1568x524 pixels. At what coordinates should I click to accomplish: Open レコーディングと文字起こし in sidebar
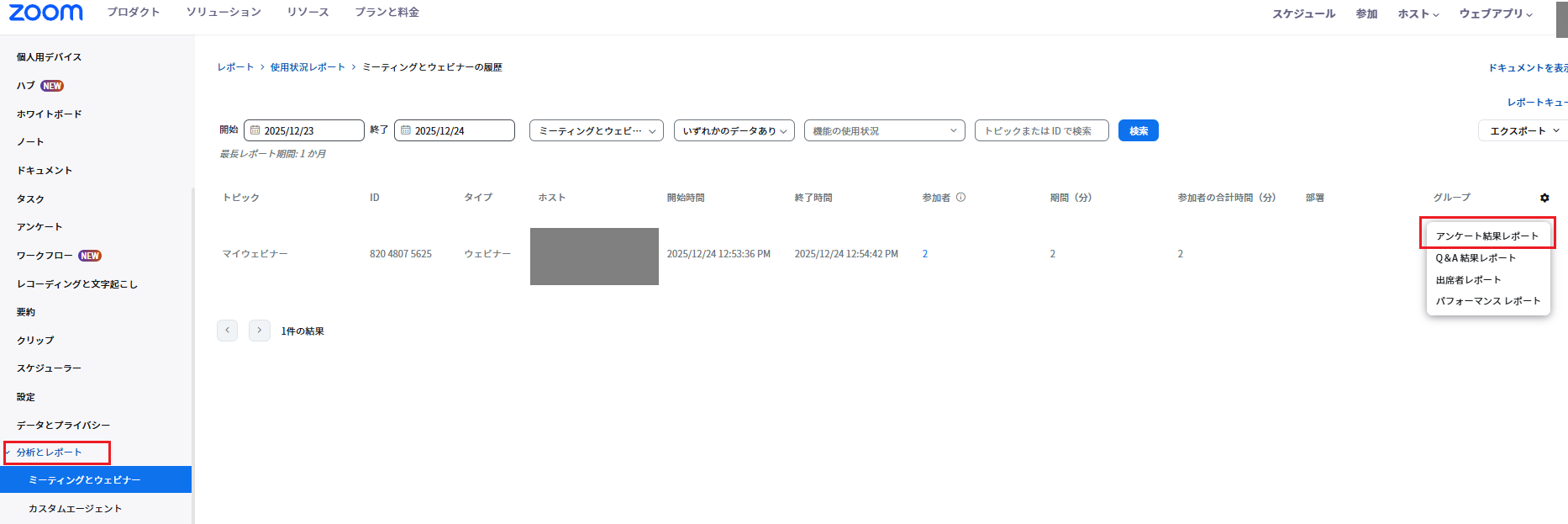(x=76, y=284)
